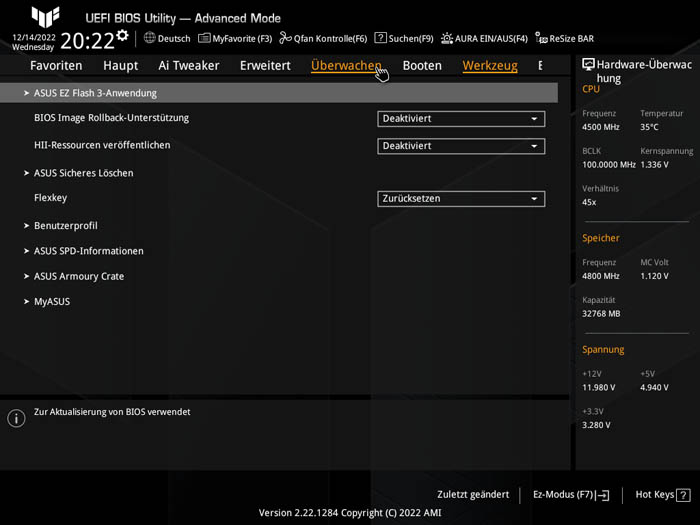Viewport: 700px width, 525px height.
Task: Click Kapazität 32768 MB value
Action: point(601,313)
